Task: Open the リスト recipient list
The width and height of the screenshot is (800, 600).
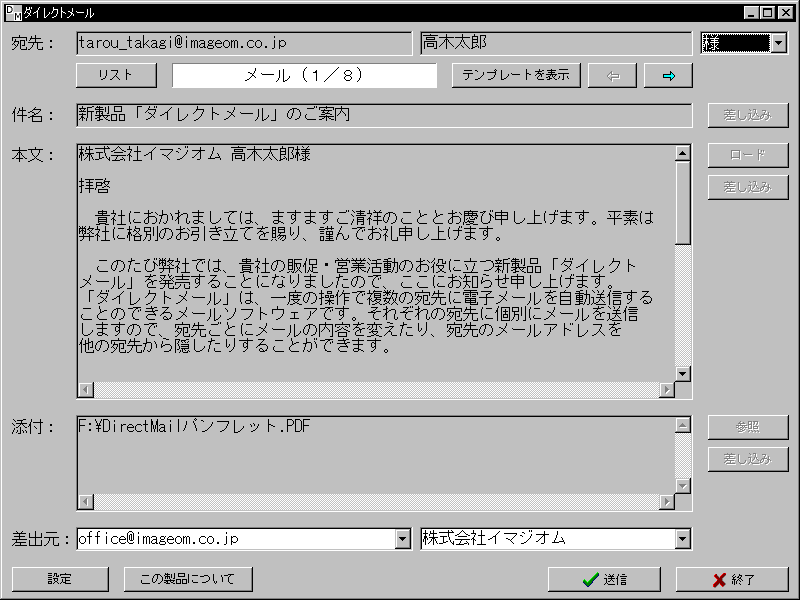Action: (116, 75)
